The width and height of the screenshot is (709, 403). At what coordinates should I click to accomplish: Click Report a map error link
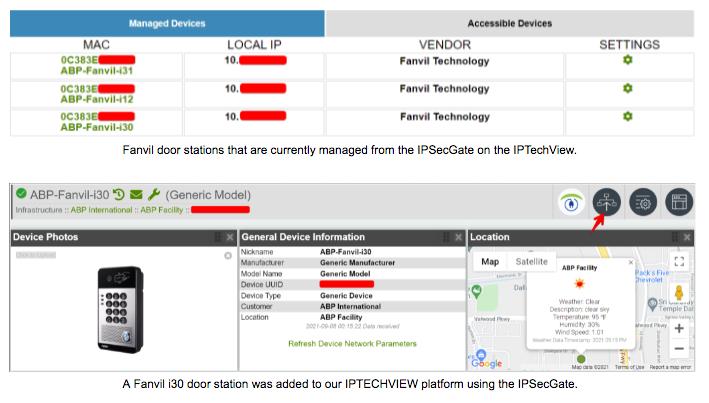pos(670,367)
